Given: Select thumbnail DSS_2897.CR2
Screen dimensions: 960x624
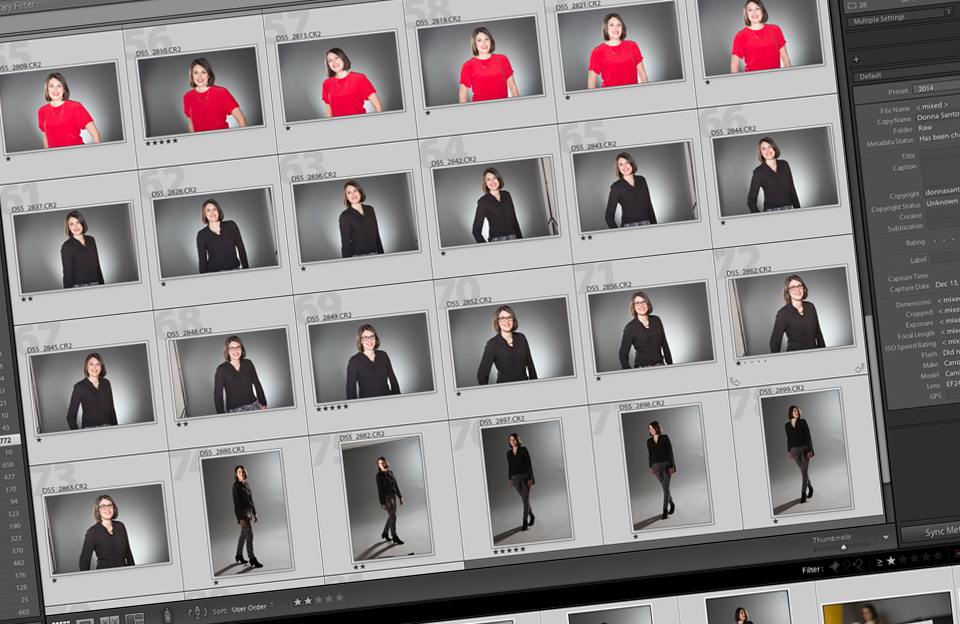Looking at the screenshot, I should [526, 483].
